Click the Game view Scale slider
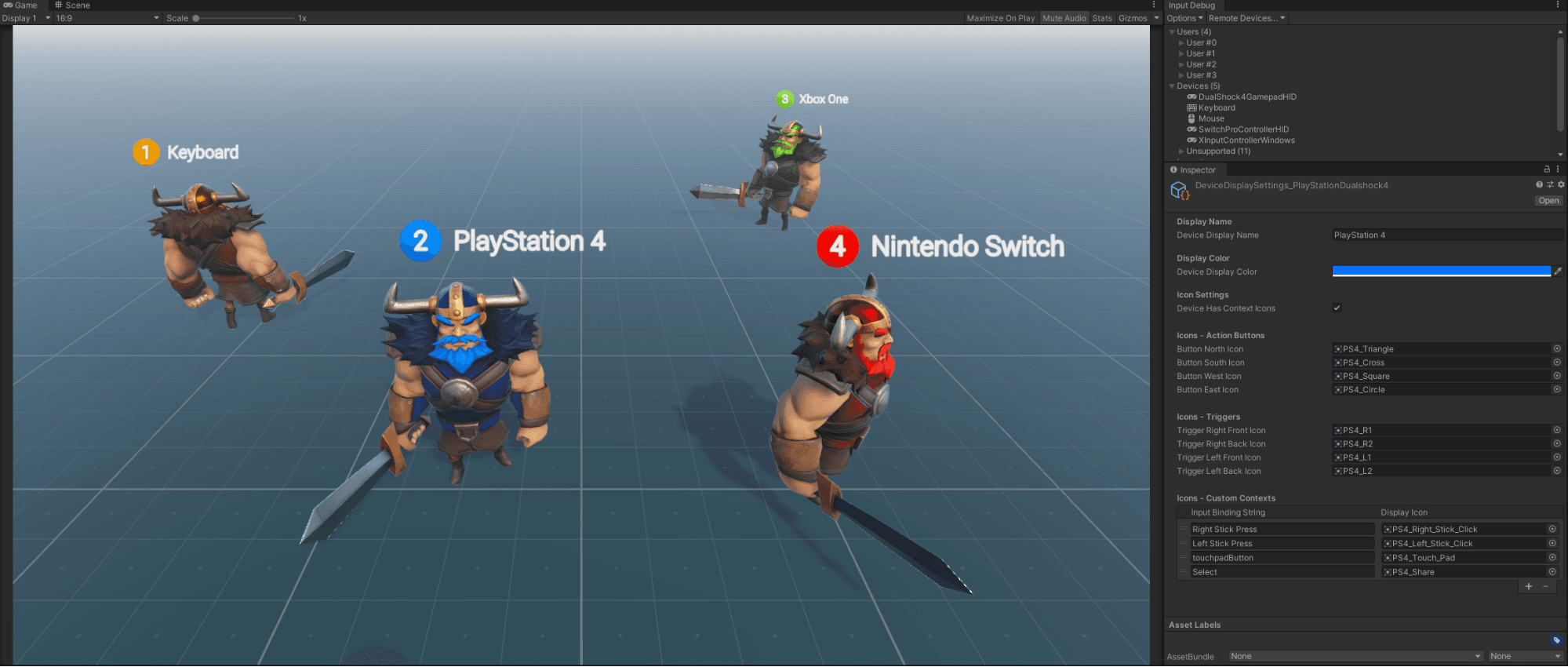Viewport: 1568px width, 667px height. (x=245, y=18)
